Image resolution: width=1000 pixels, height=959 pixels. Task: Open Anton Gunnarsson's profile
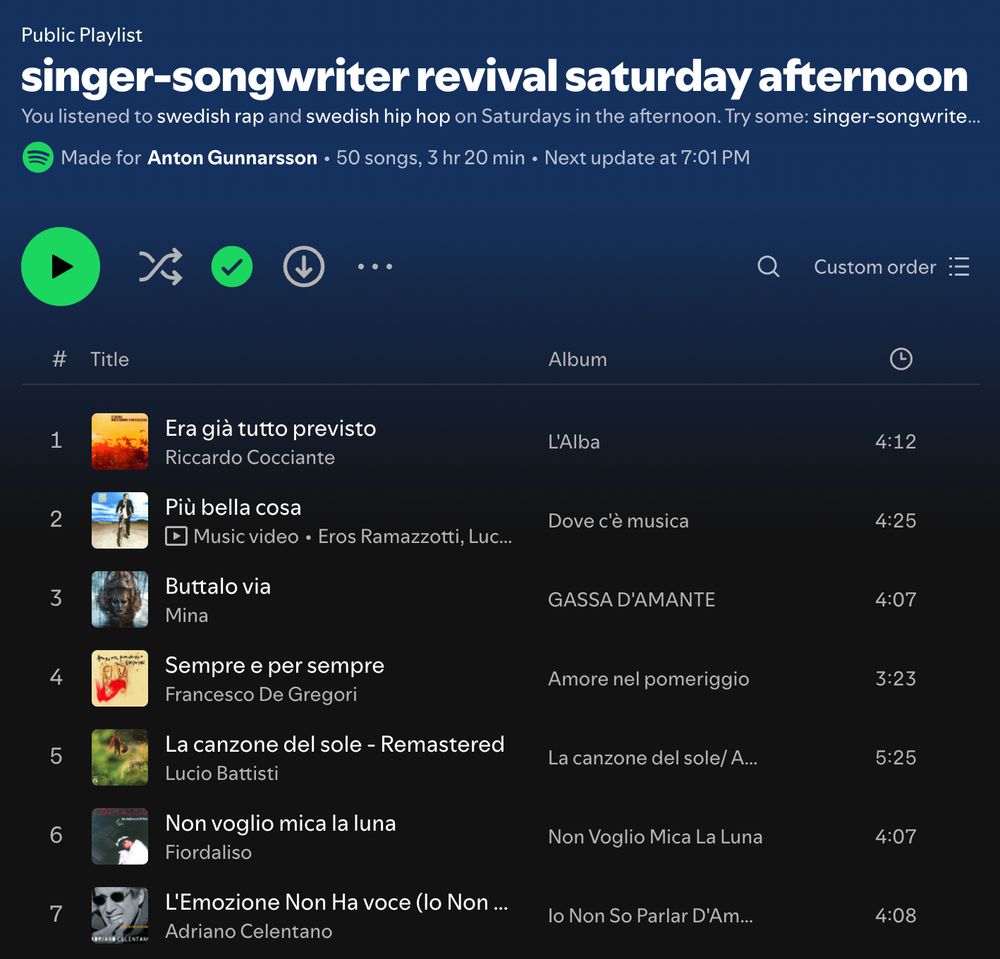(x=232, y=157)
